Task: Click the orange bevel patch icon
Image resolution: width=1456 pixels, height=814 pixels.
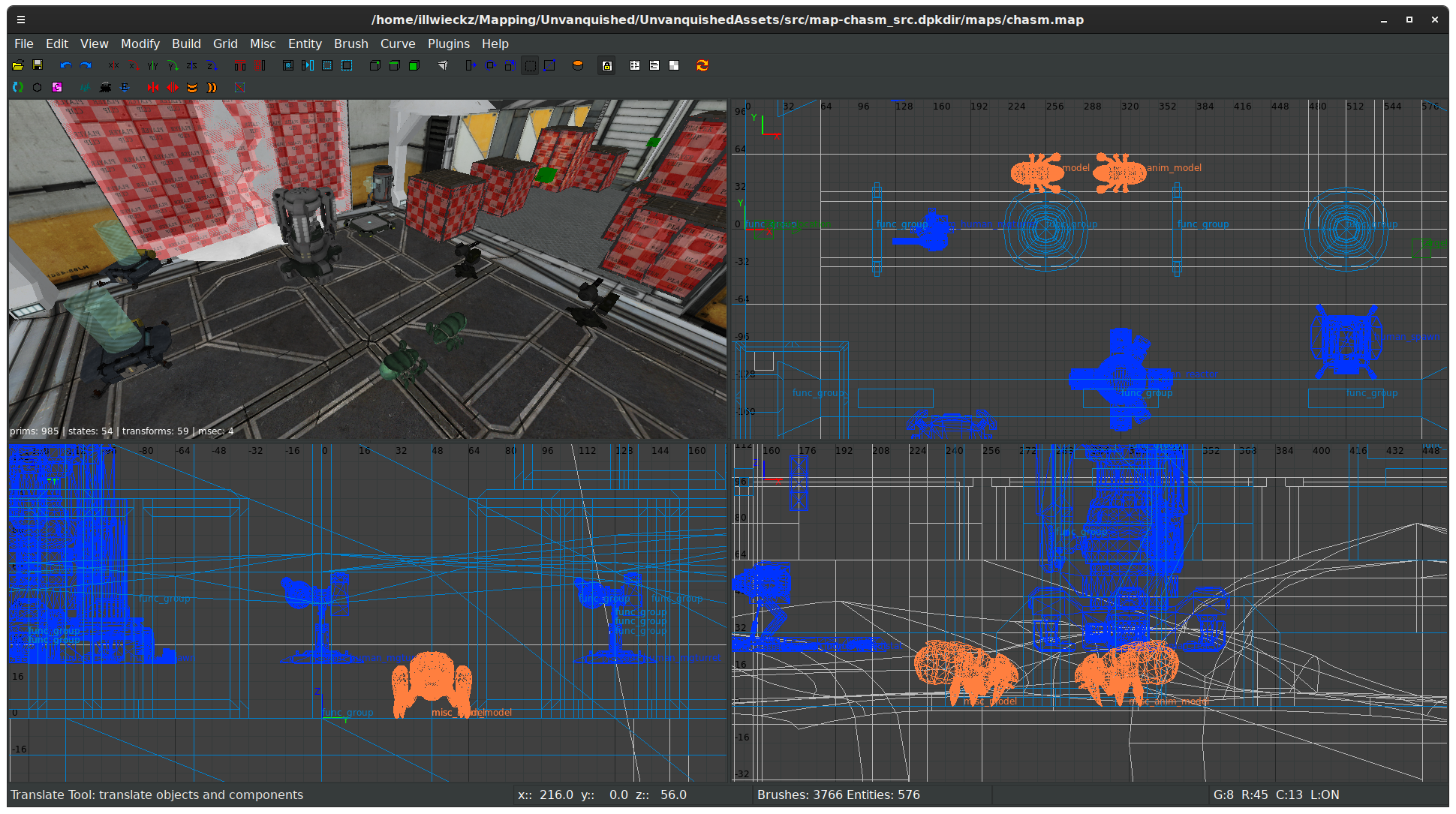Action: tap(192, 87)
